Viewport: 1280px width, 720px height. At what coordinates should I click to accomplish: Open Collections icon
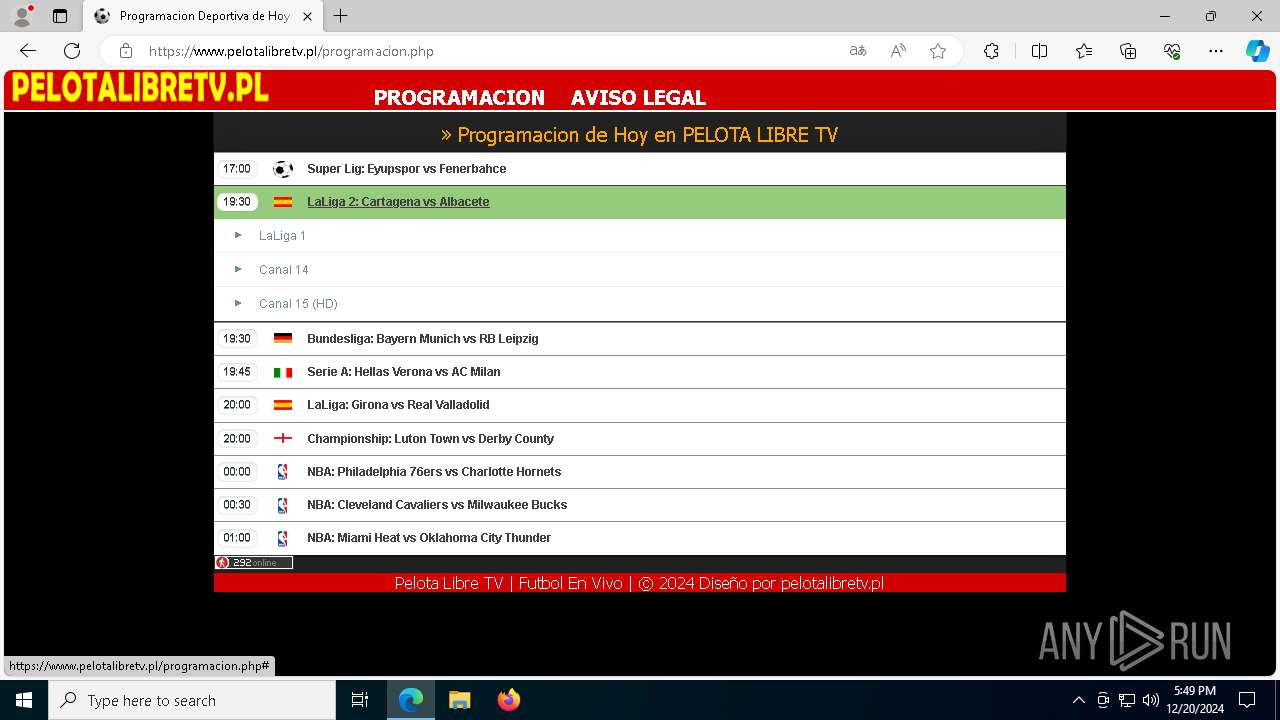pos(1128,51)
